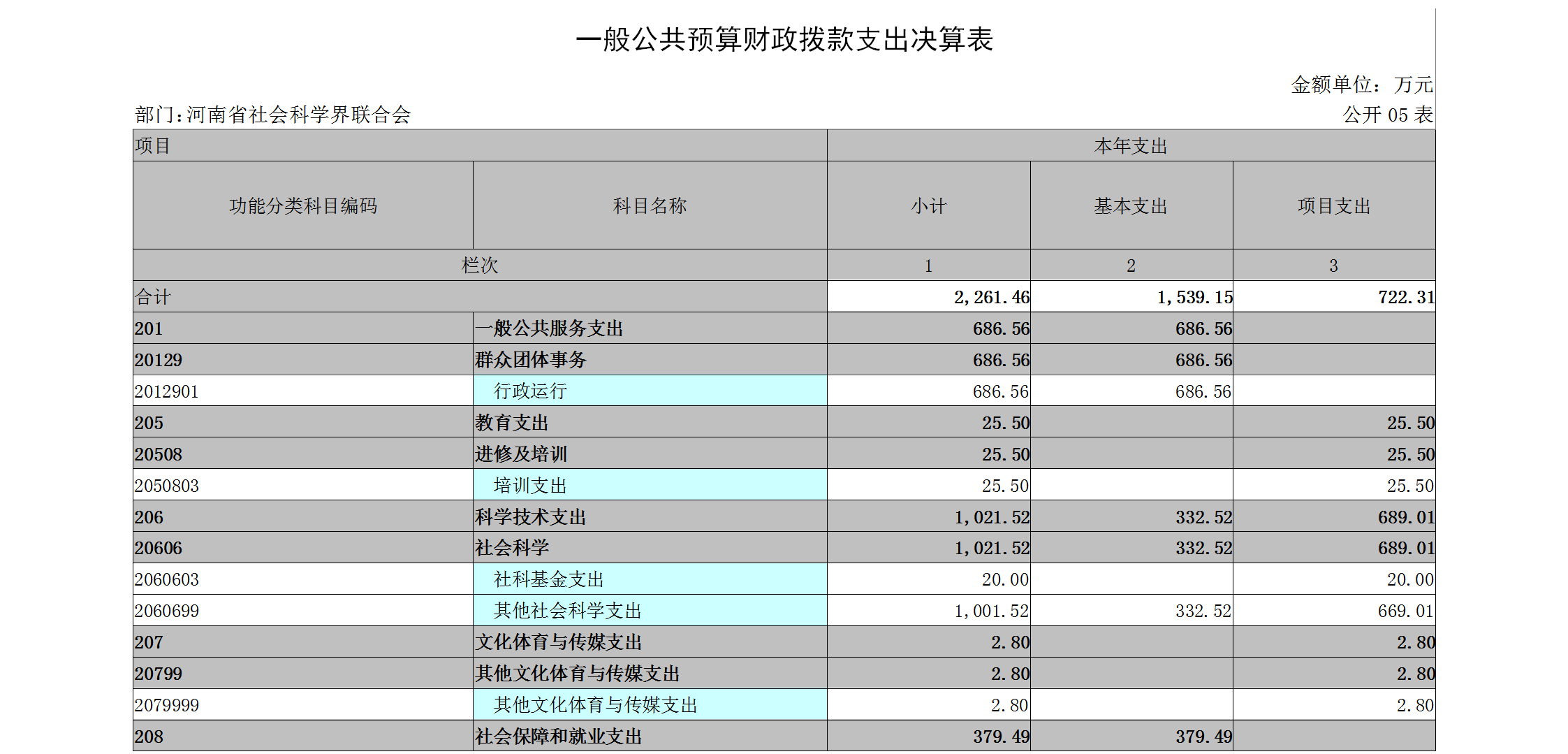Click the 一般公共服务支出 name cell
Screen dimensions: 1568x754
650,328
